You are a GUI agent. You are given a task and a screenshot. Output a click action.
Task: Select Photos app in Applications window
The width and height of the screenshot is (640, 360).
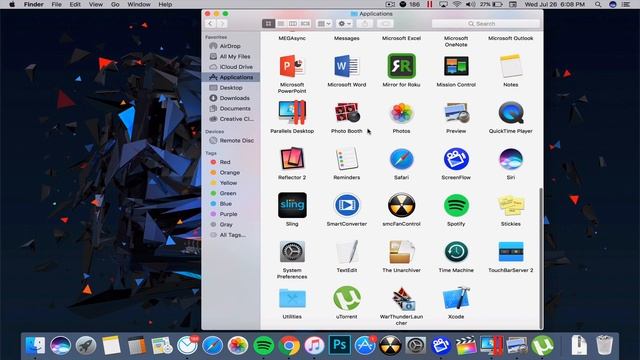click(401, 113)
